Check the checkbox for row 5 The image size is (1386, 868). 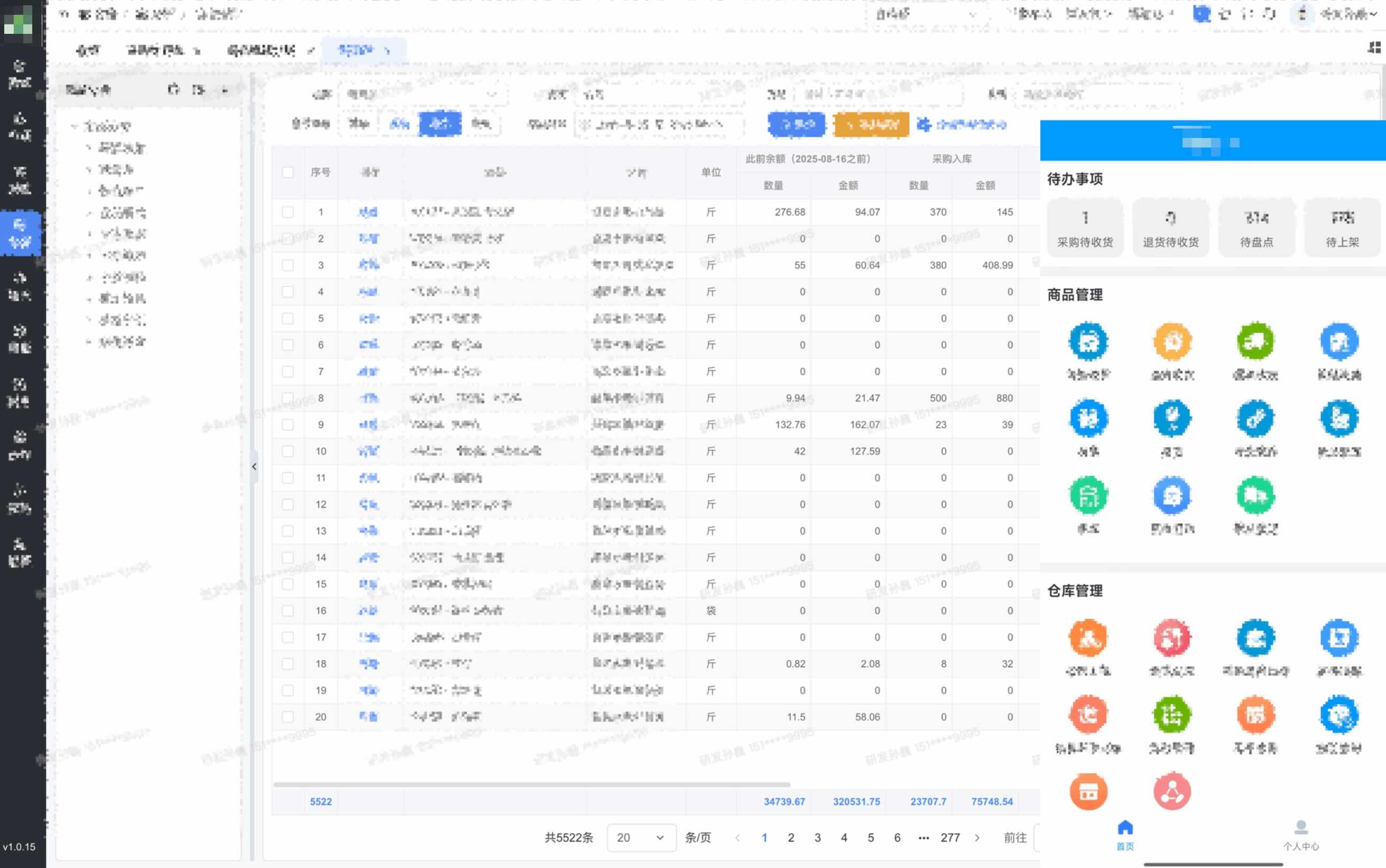[x=288, y=319]
